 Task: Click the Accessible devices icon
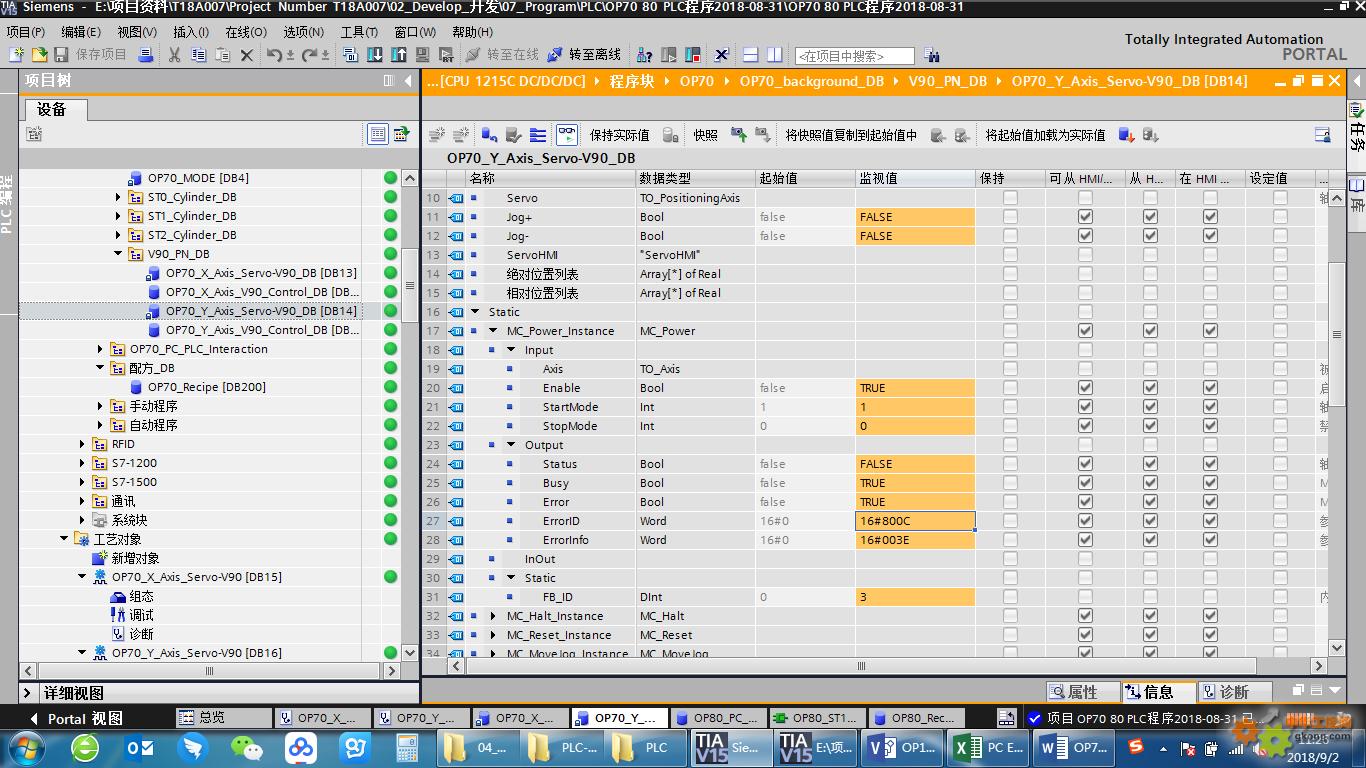pyautogui.click(x=645, y=55)
